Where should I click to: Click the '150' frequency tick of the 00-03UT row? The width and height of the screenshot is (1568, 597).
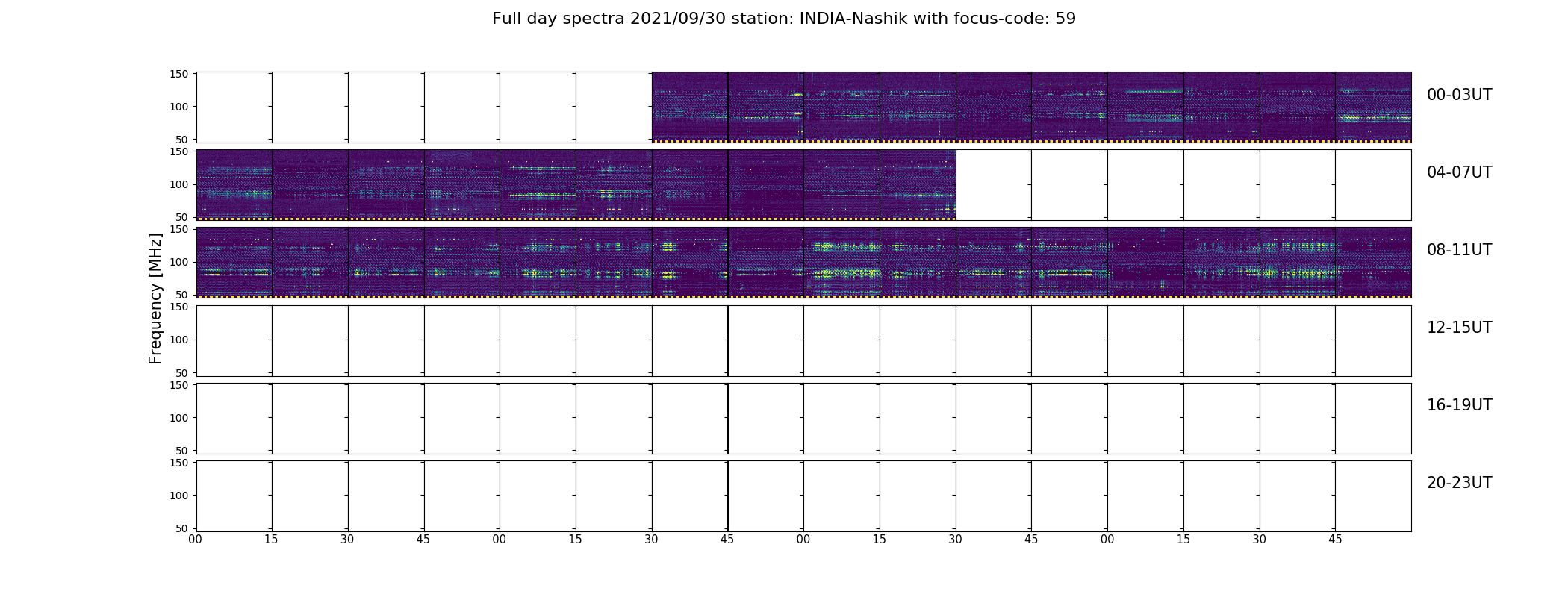point(179,74)
